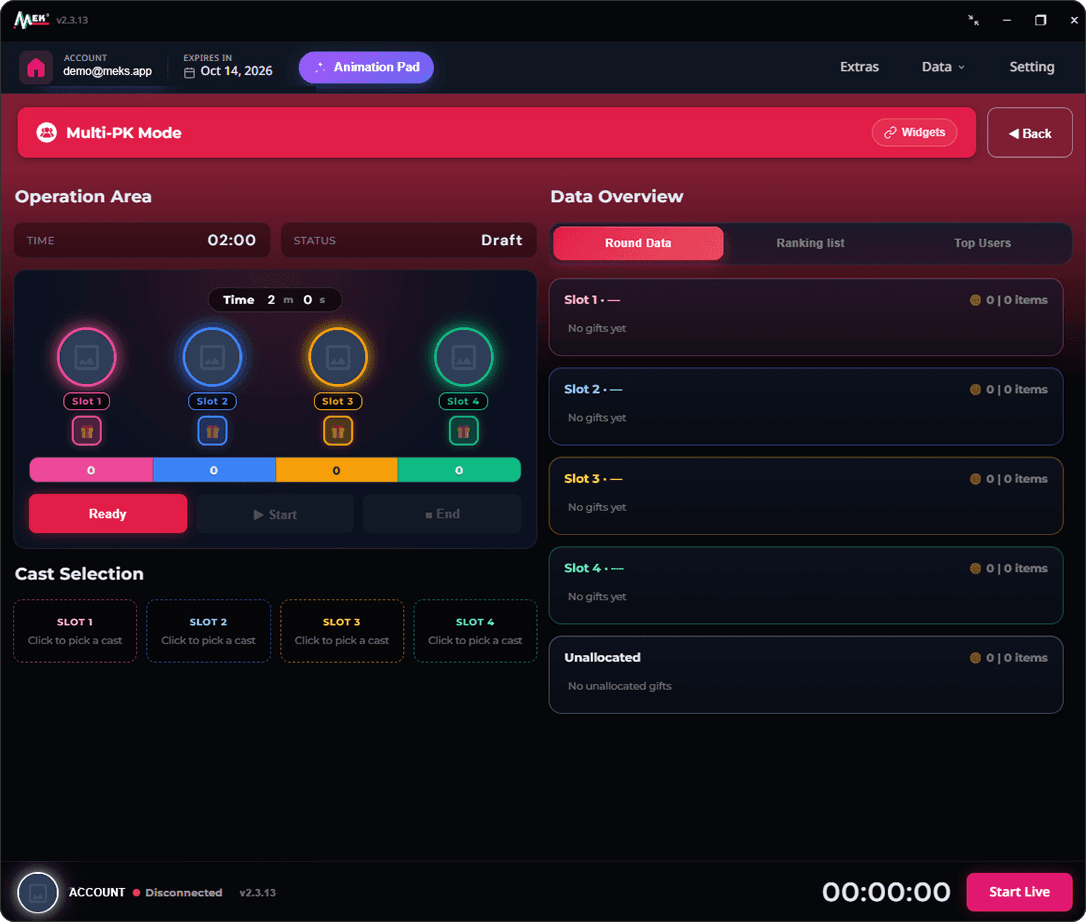Open the Slot 1 gift icon

tap(87, 431)
